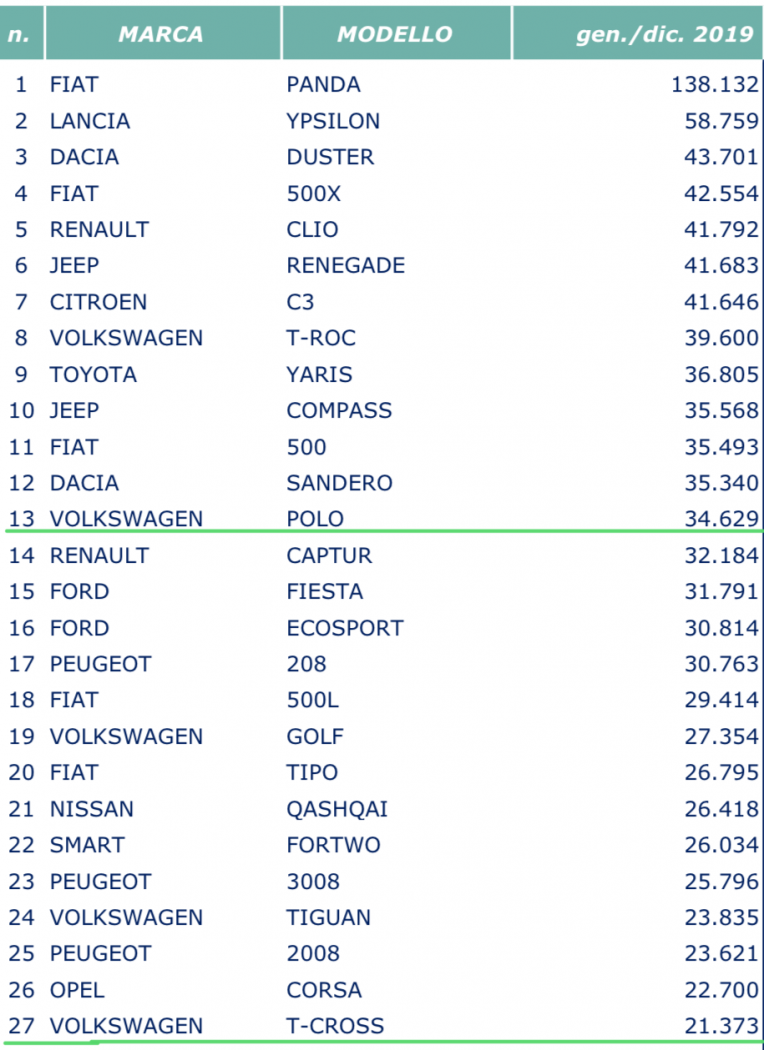Click the 138.132 sales value
This screenshot has width=764, height=1050.
click(715, 84)
